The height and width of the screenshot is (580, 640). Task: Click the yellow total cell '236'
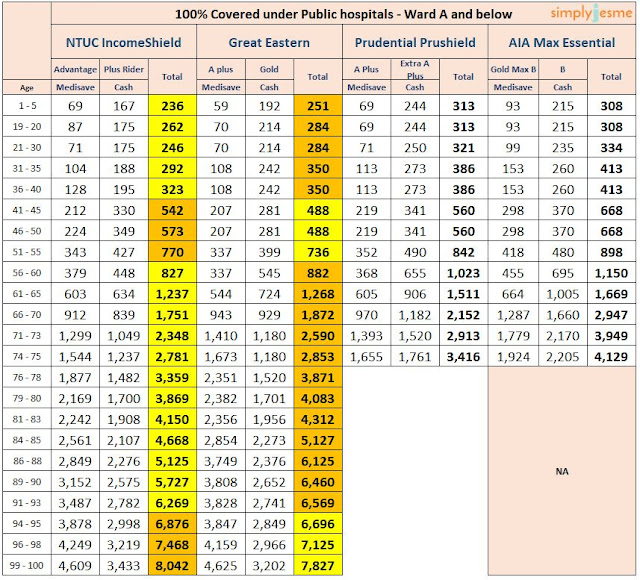(172, 106)
